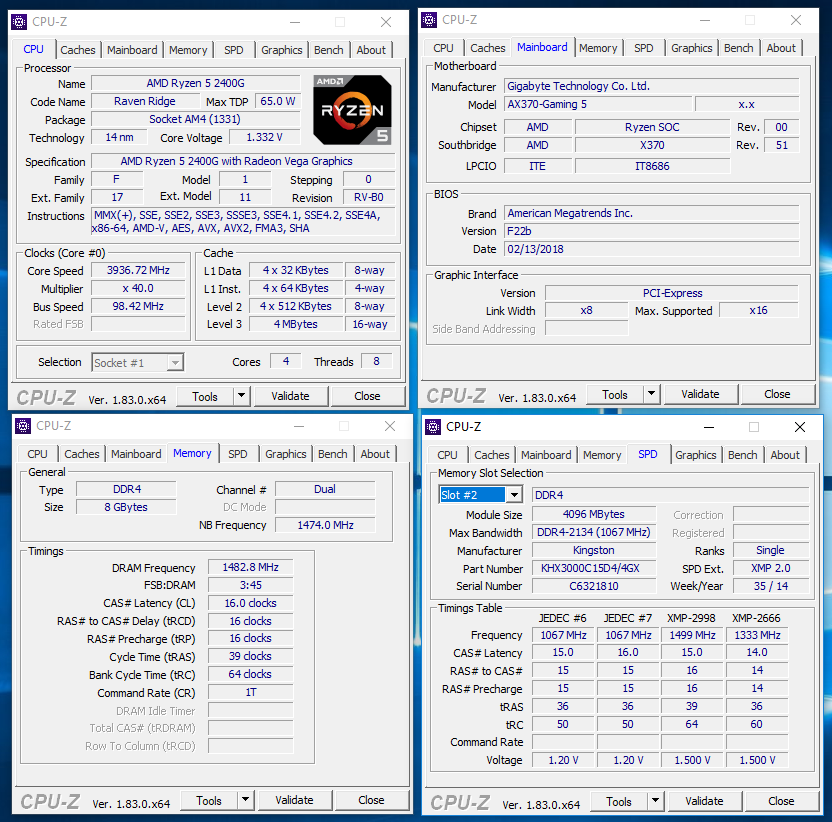Click the motherboard Model field AX370-Gaming 5
This screenshot has width=832, height=822.
click(x=598, y=104)
